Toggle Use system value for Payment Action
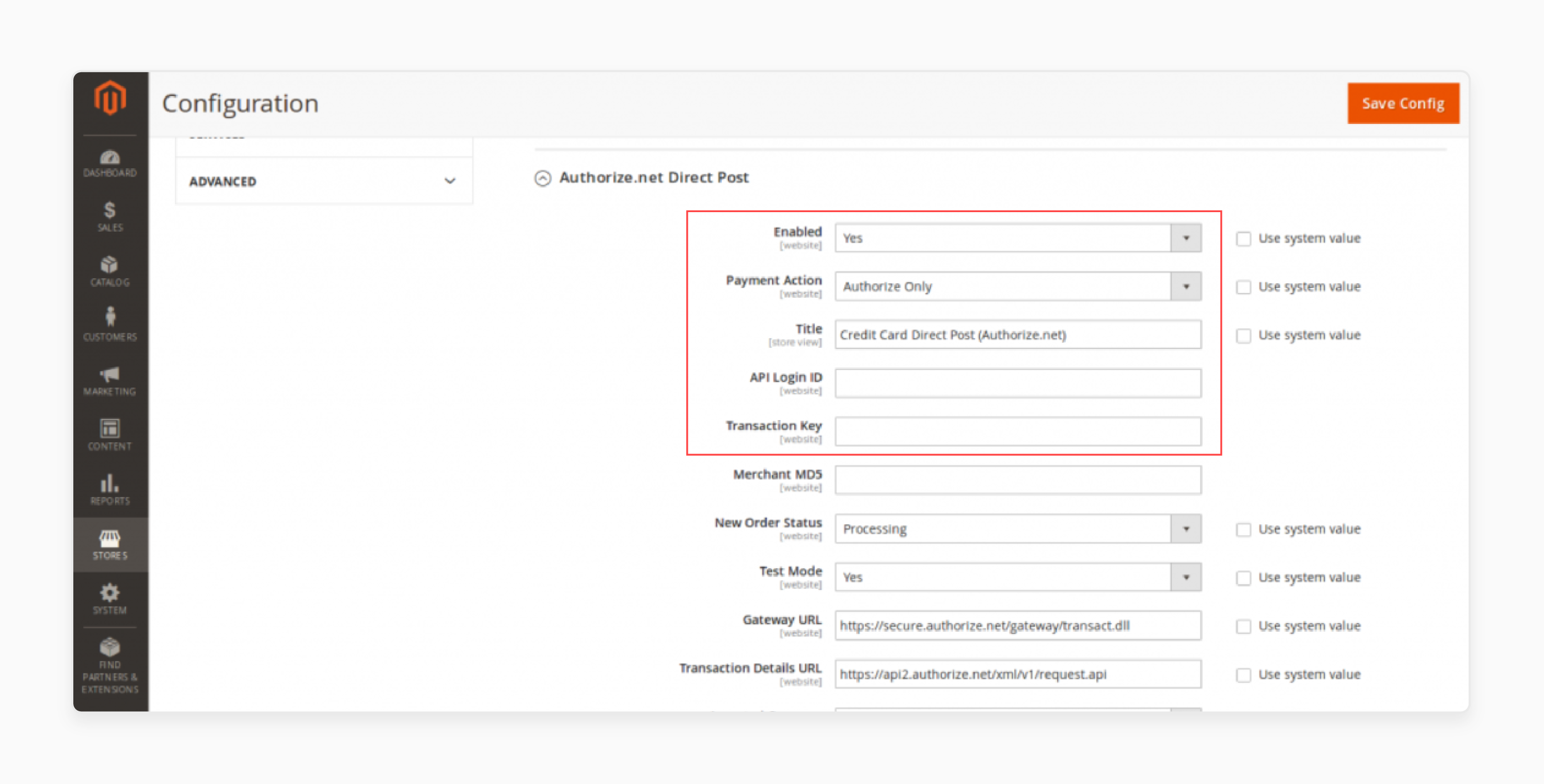 click(x=1243, y=287)
